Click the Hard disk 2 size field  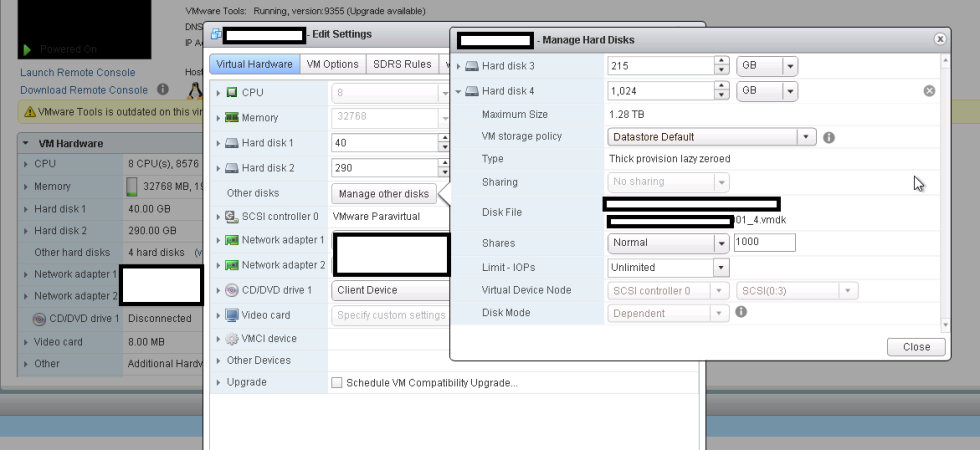(386, 168)
